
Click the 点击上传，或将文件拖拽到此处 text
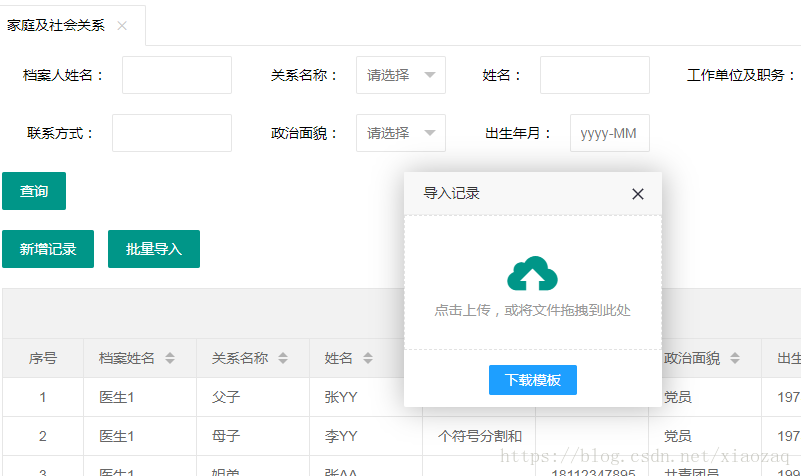coord(532,311)
